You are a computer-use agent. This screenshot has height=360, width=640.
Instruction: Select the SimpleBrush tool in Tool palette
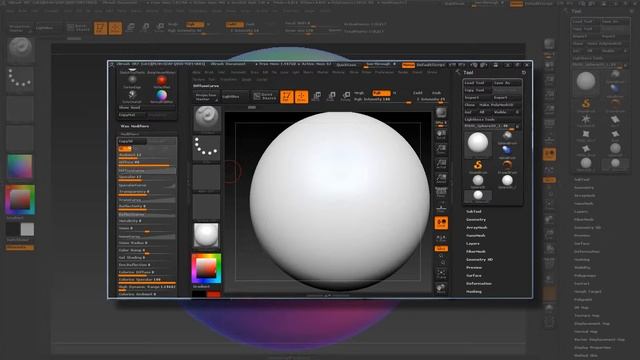(x=478, y=166)
